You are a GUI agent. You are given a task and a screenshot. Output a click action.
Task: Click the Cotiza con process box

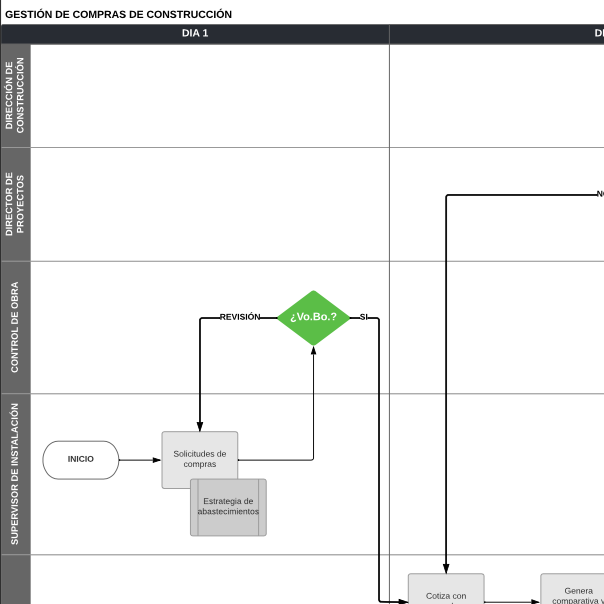(445, 590)
